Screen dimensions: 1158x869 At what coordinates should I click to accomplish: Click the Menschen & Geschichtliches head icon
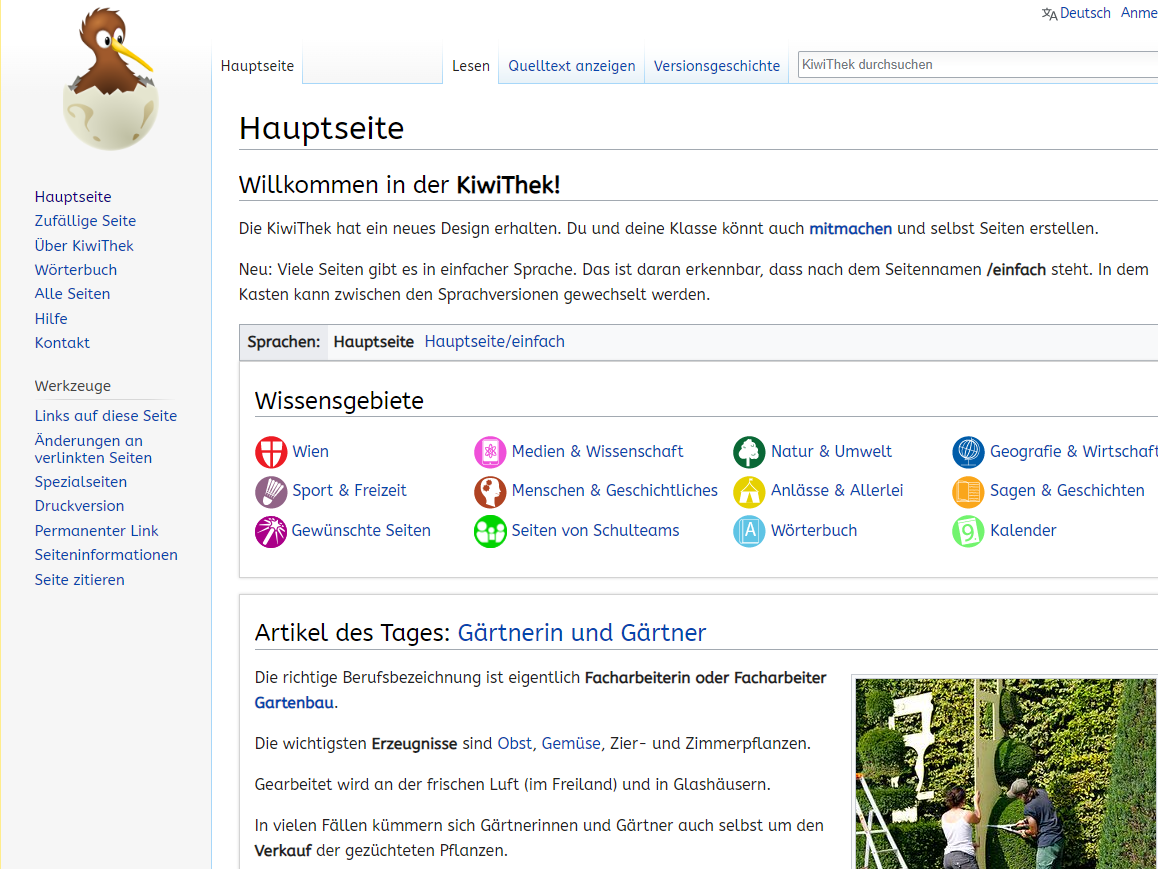tap(490, 491)
